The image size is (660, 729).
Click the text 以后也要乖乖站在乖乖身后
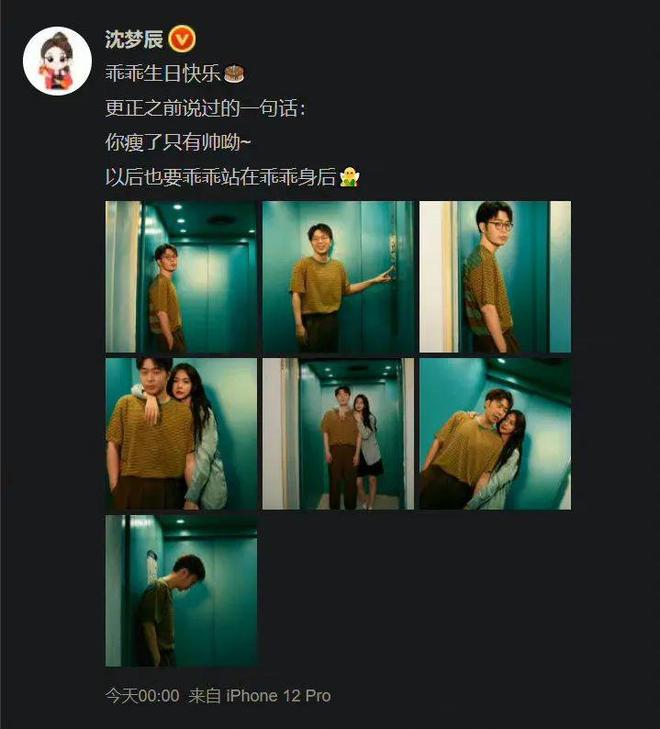coord(221,177)
